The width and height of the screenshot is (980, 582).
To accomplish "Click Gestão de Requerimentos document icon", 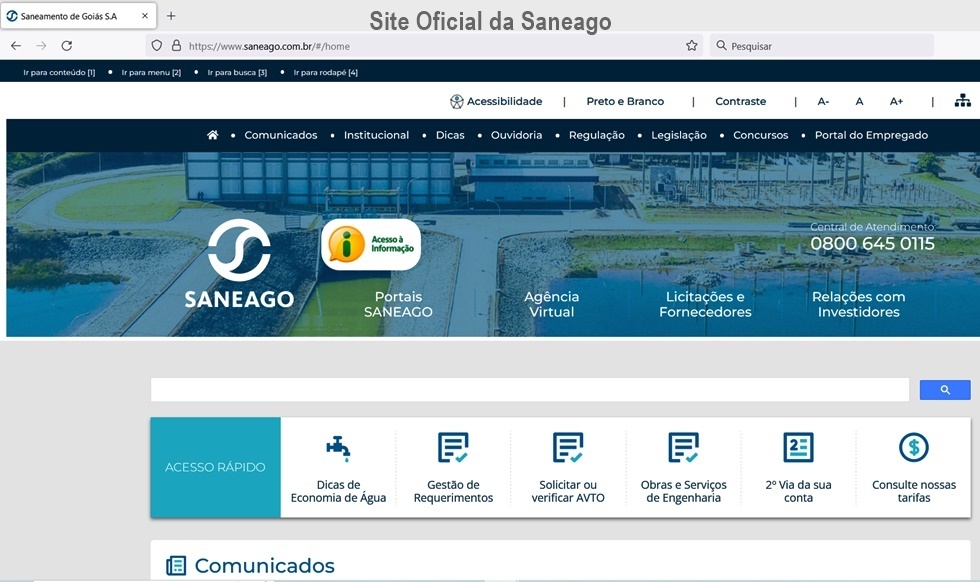I will pyautogui.click(x=453, y=448).
